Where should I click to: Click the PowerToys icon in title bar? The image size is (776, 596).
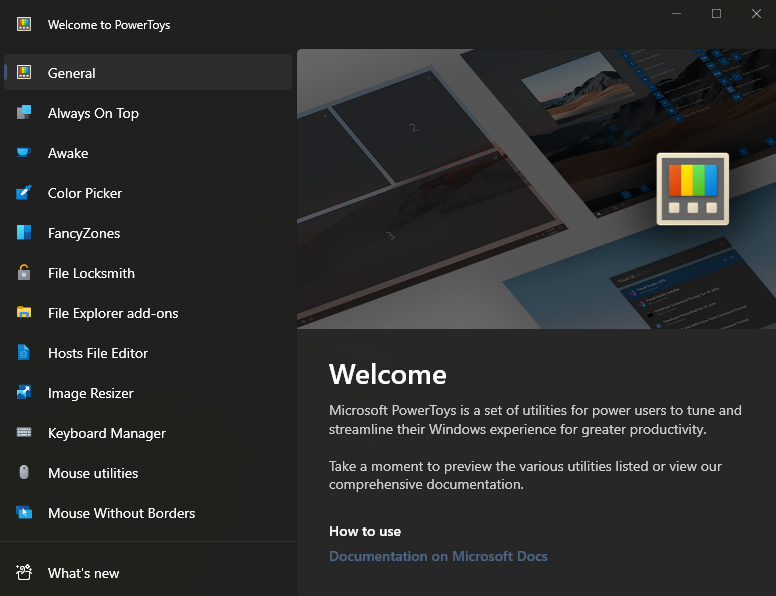[24, 25]
